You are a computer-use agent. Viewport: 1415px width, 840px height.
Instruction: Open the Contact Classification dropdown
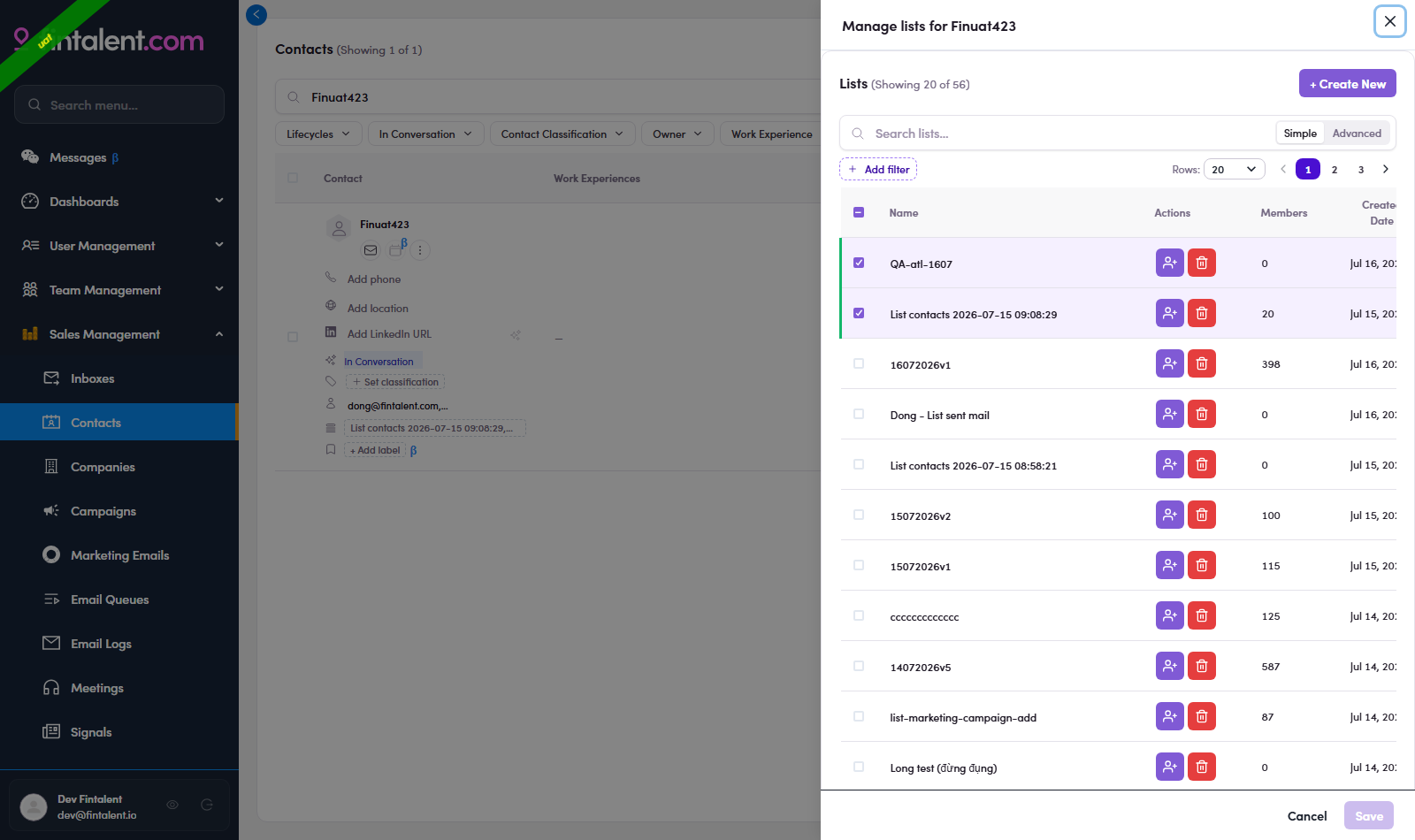[x=562, y=134]
